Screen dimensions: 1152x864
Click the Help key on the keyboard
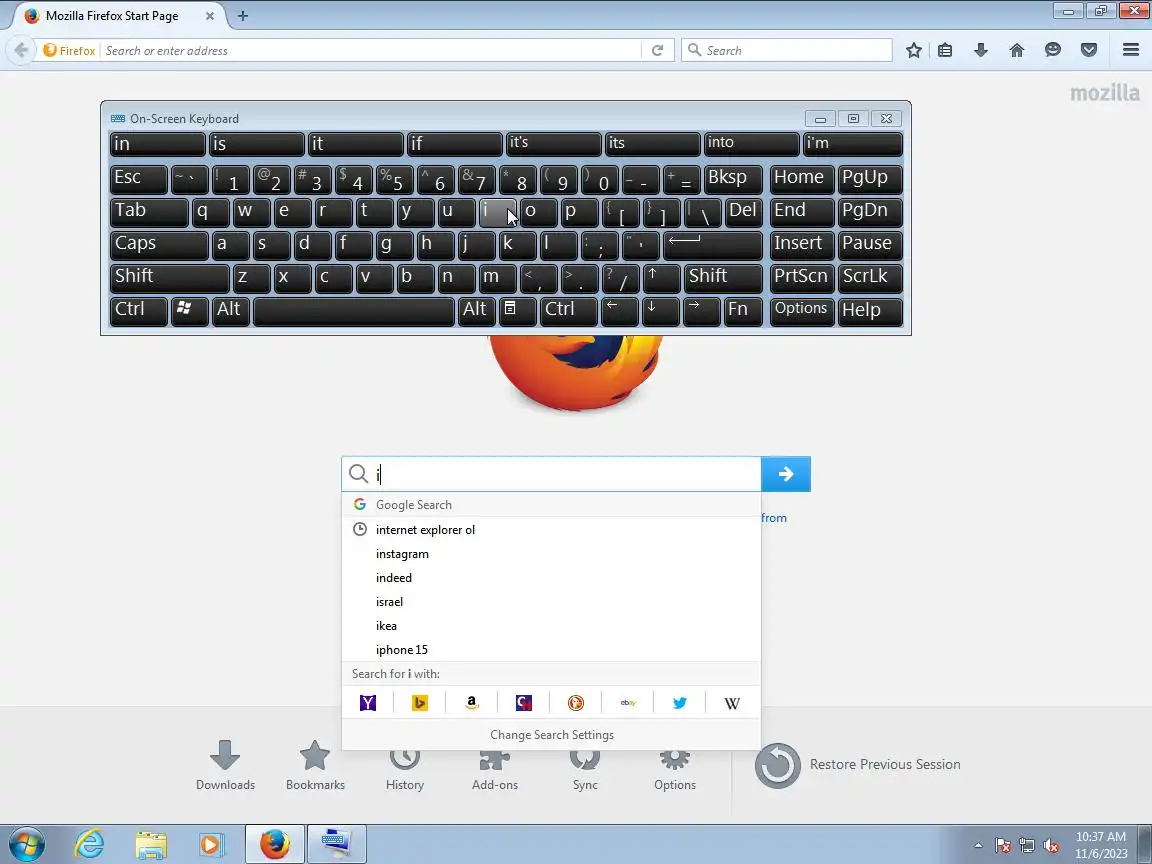point(870,311)
